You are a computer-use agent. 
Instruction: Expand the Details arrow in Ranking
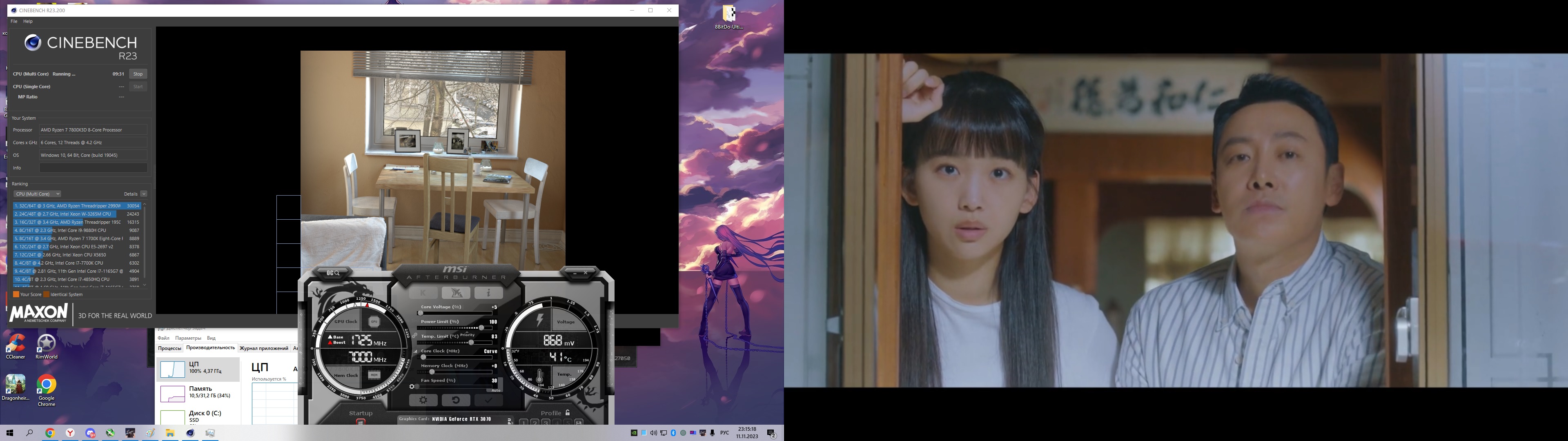144,194
